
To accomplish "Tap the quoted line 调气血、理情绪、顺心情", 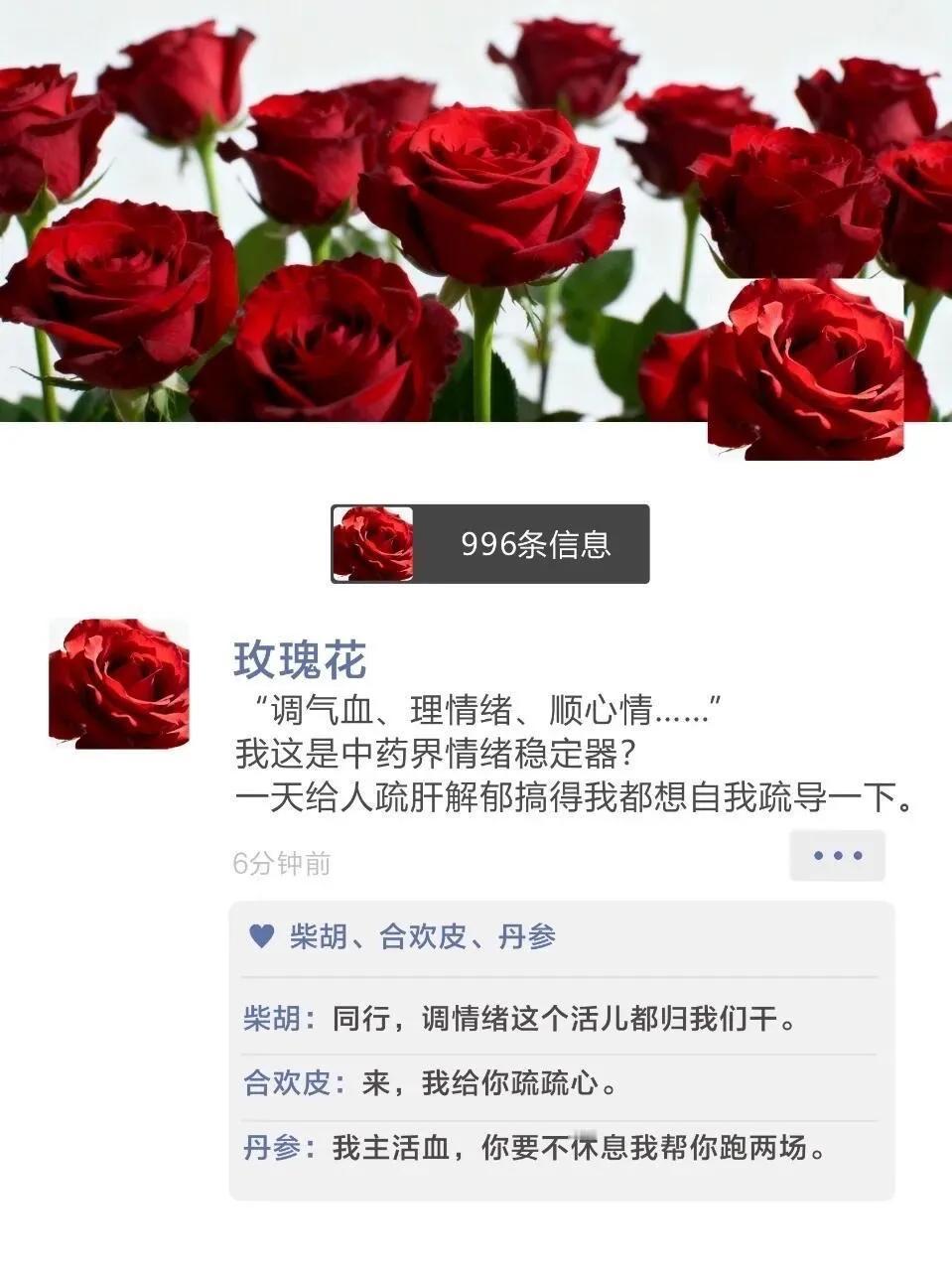I will click(x=480, y=711).
